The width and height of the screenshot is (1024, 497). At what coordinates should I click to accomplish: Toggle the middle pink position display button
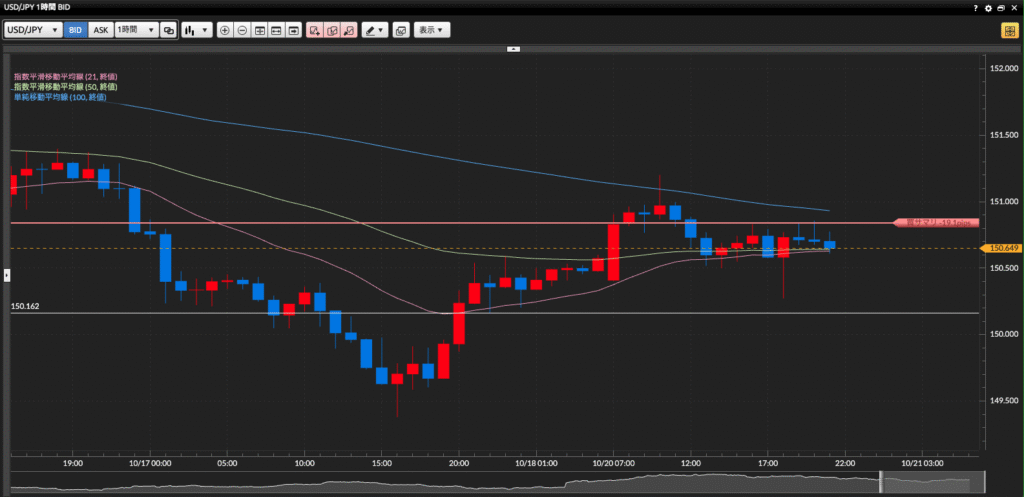[331, 30]
